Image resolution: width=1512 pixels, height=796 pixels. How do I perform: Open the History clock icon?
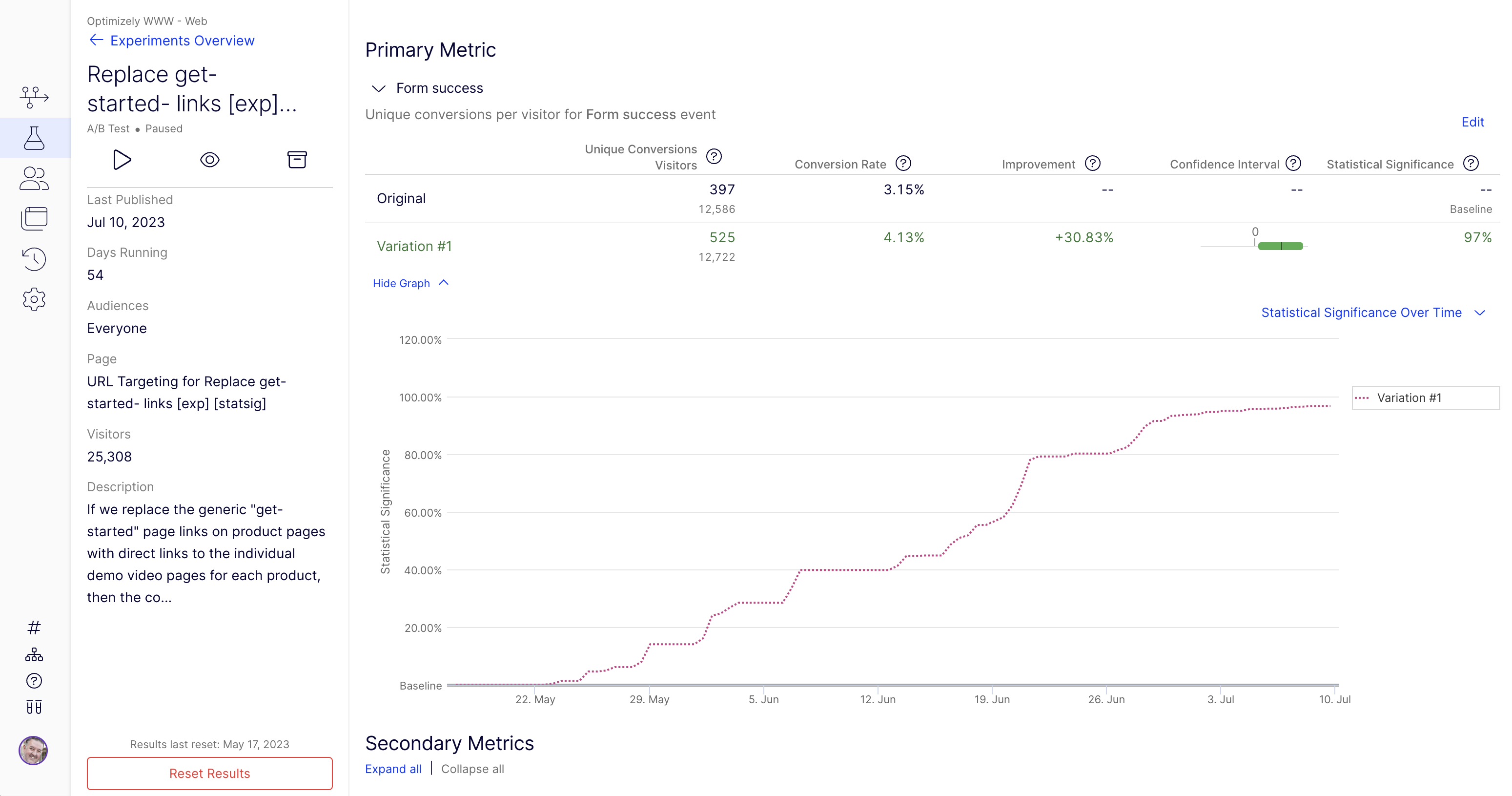tap(34, 258)
